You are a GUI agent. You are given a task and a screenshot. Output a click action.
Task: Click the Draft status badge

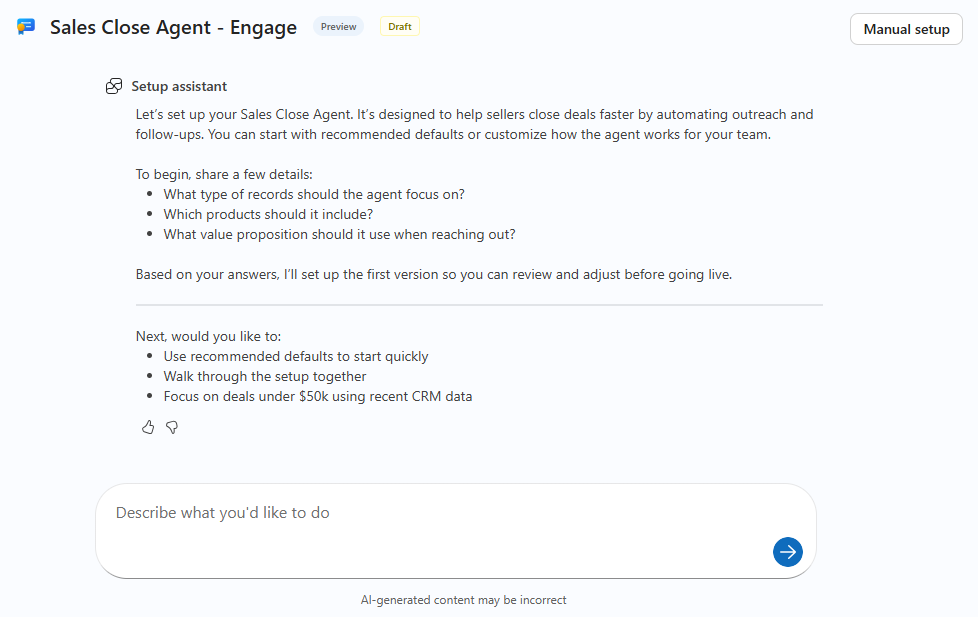400,26
